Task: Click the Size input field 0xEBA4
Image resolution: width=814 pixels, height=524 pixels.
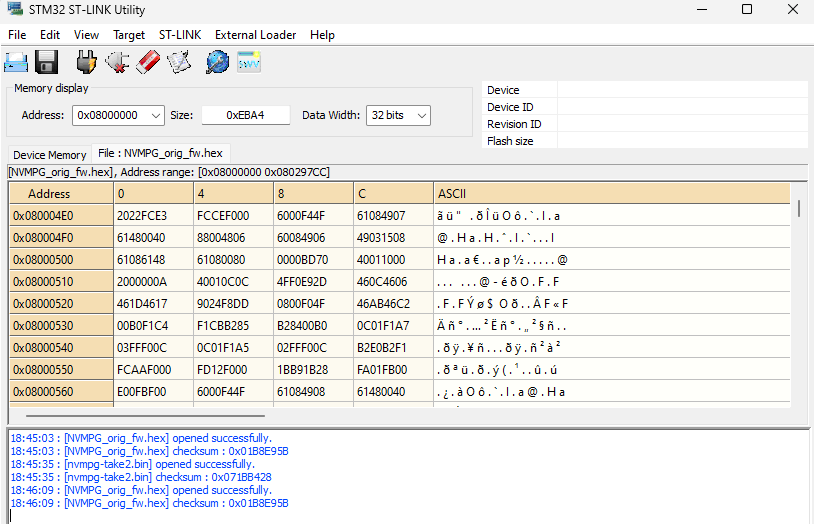Action: (246, 115)
